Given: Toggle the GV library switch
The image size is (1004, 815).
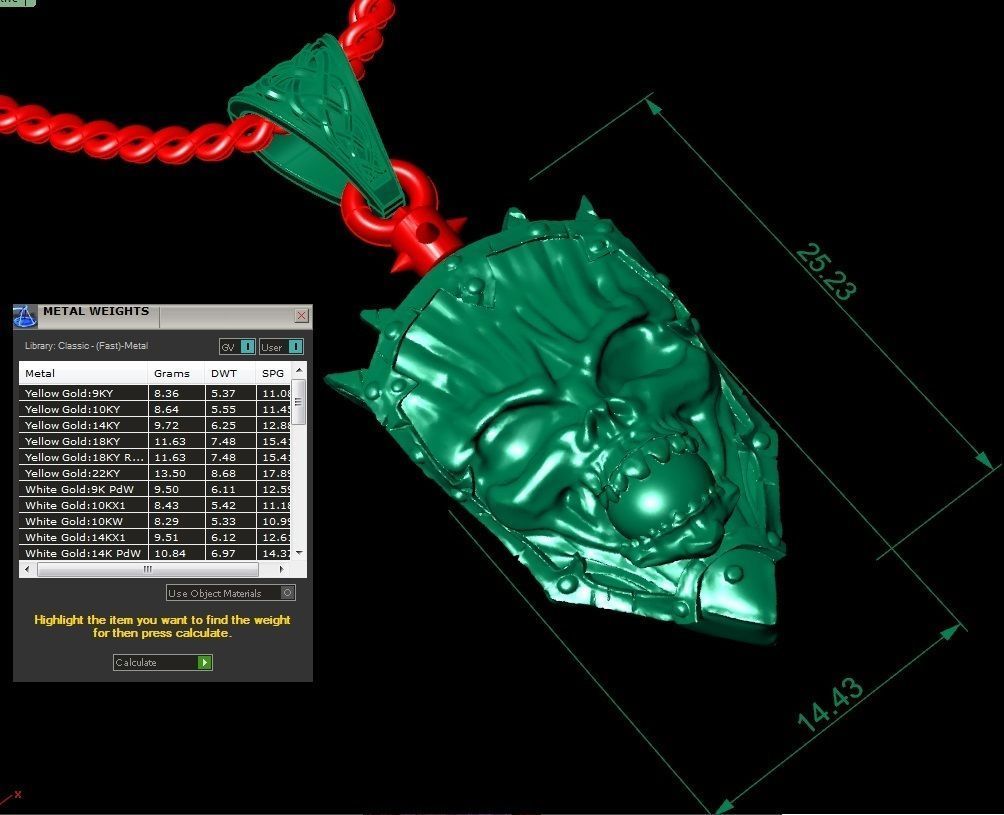Looking at the screenshot, I should click(x=237, y=346).
